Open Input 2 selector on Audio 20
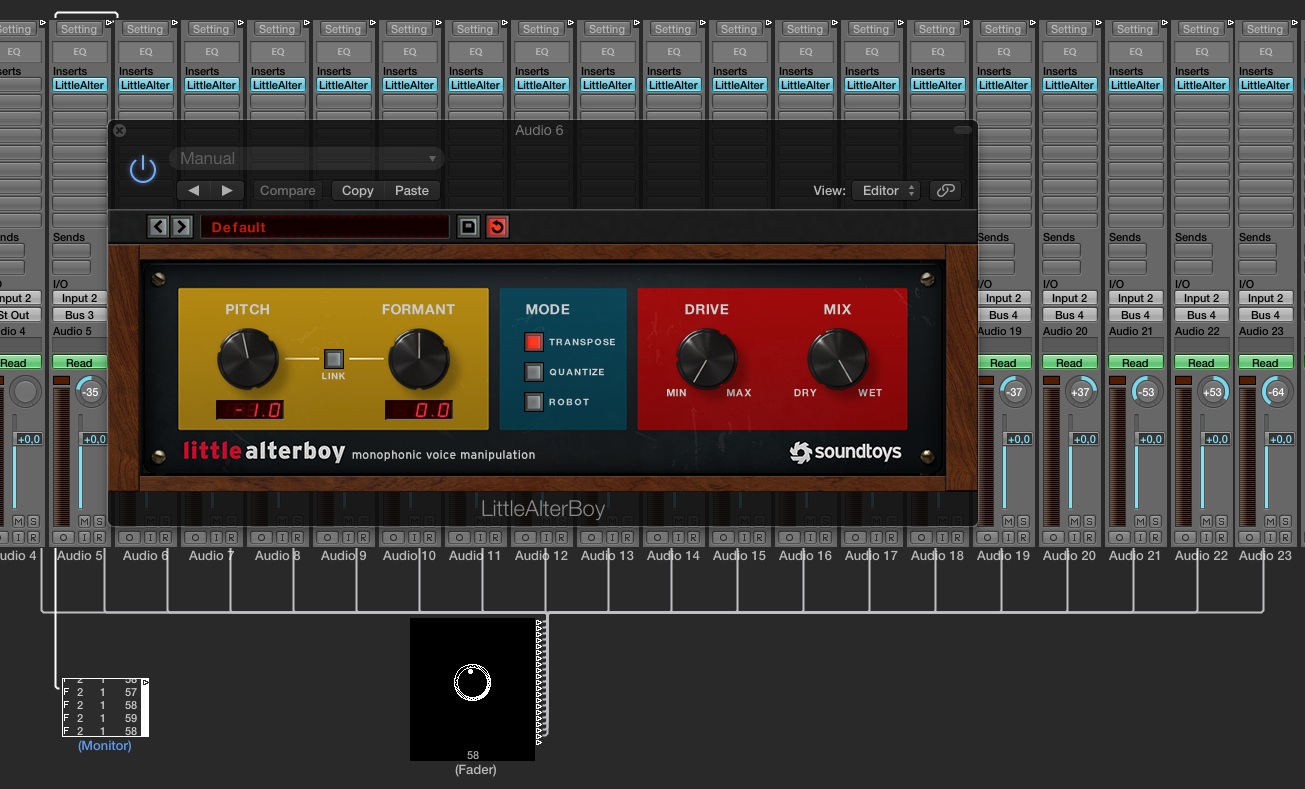The width and height of the screenshot is (1305, 789). (1069, 298)
